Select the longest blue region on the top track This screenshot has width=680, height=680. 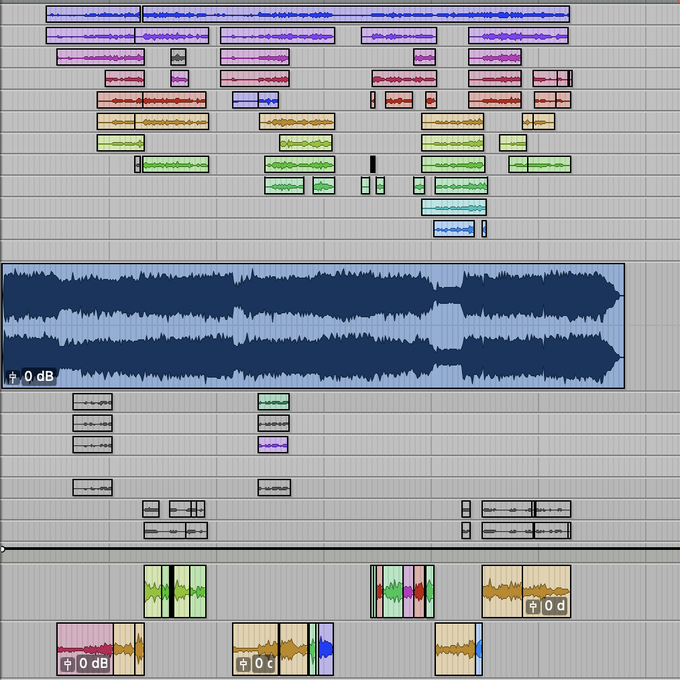tap(356, 14)
